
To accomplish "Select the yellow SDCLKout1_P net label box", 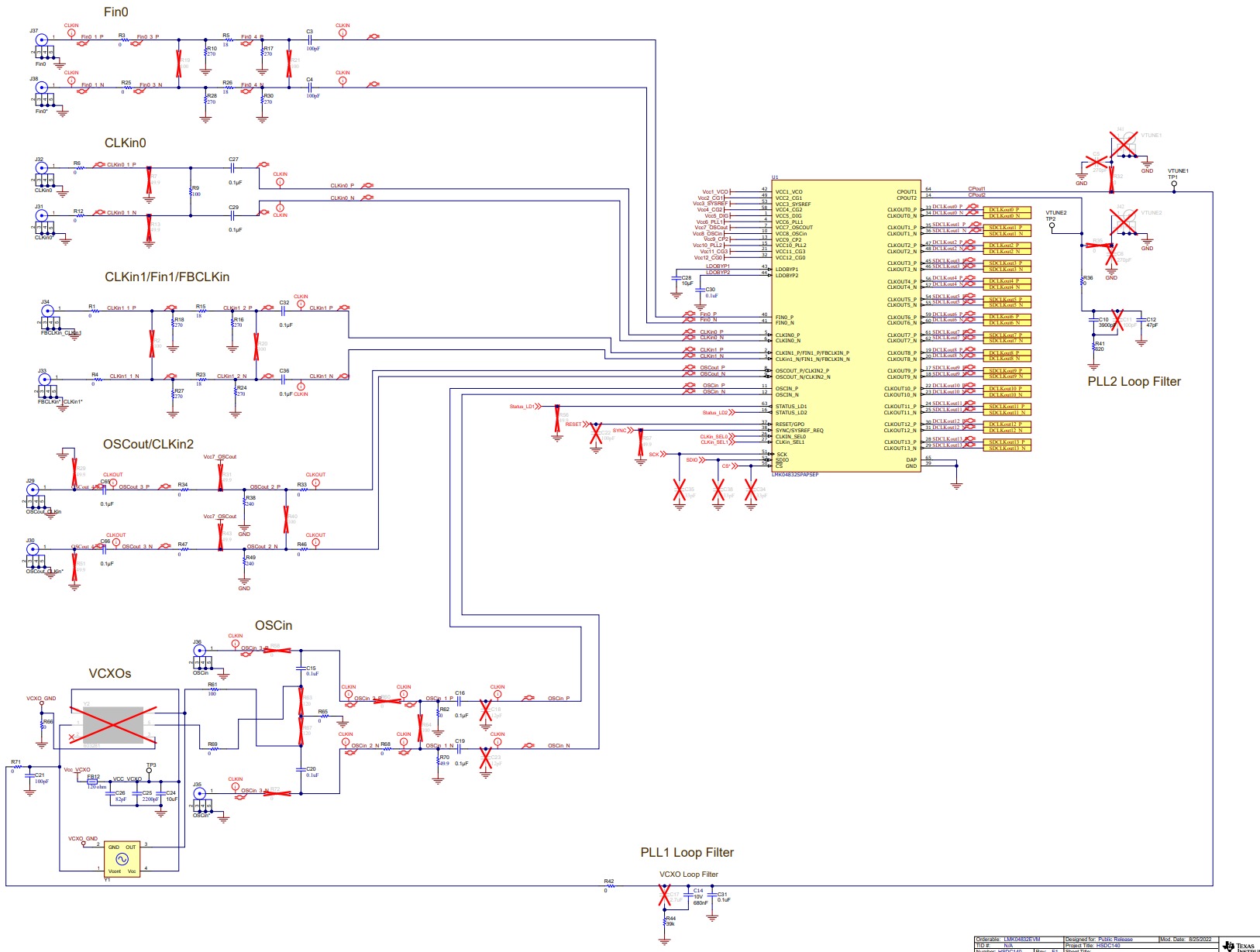I will (x=1007, y=229).
